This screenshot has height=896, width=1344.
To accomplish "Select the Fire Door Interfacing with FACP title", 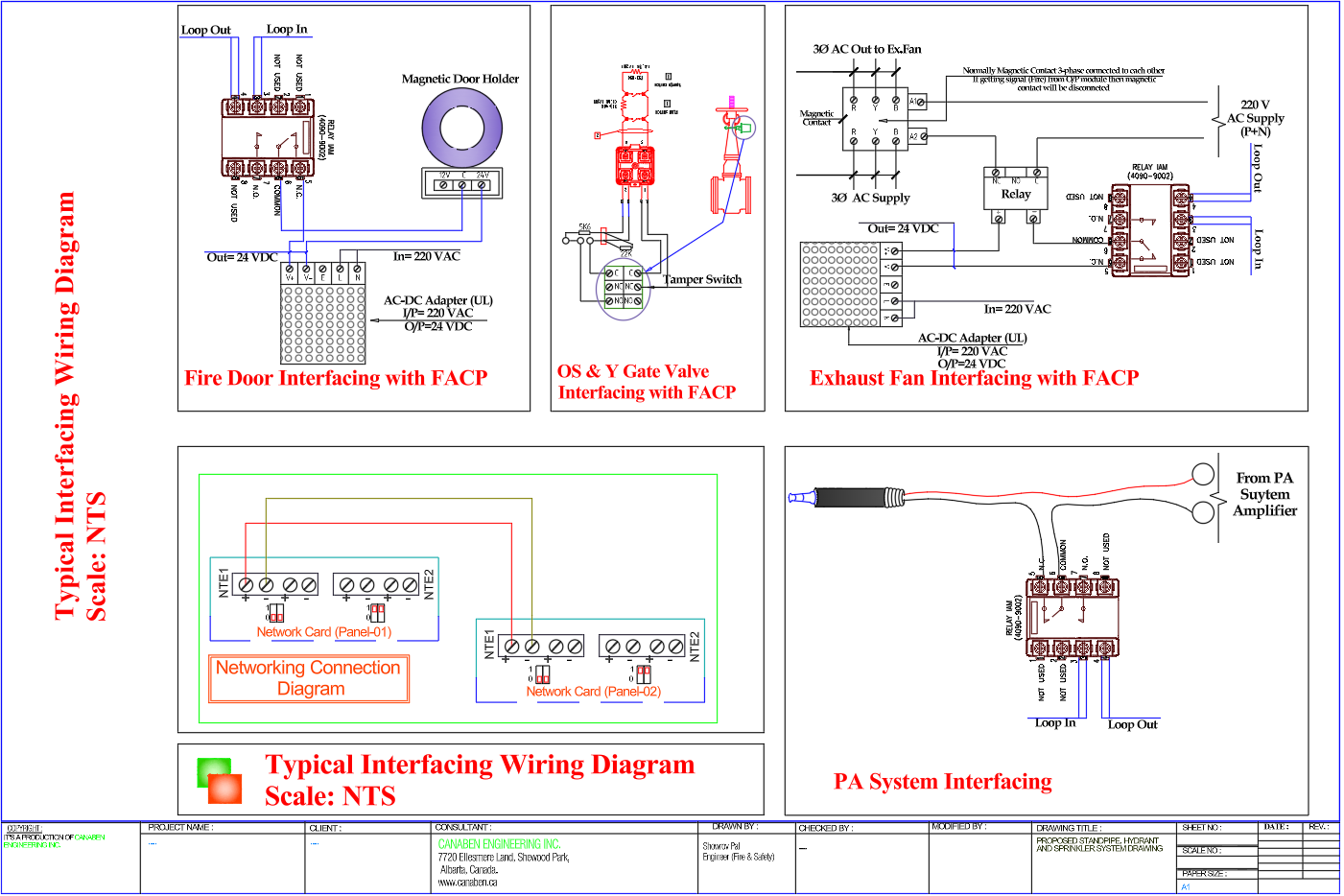I will pos(336,378).
